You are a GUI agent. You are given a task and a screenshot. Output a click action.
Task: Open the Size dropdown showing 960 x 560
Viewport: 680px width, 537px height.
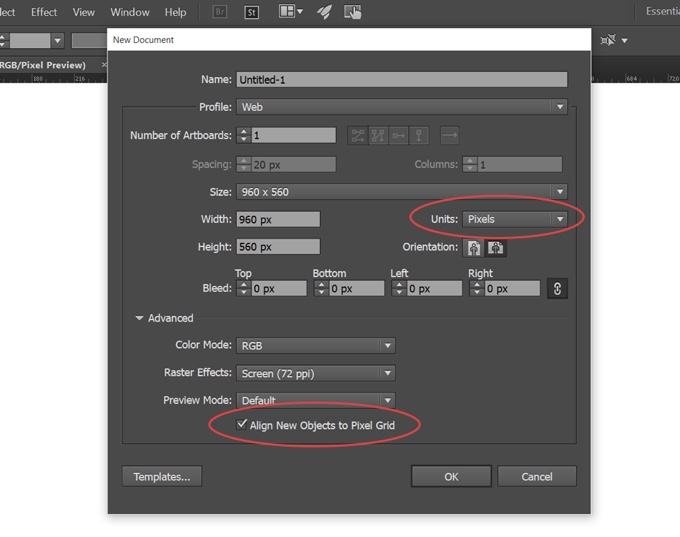click(402, 192)
